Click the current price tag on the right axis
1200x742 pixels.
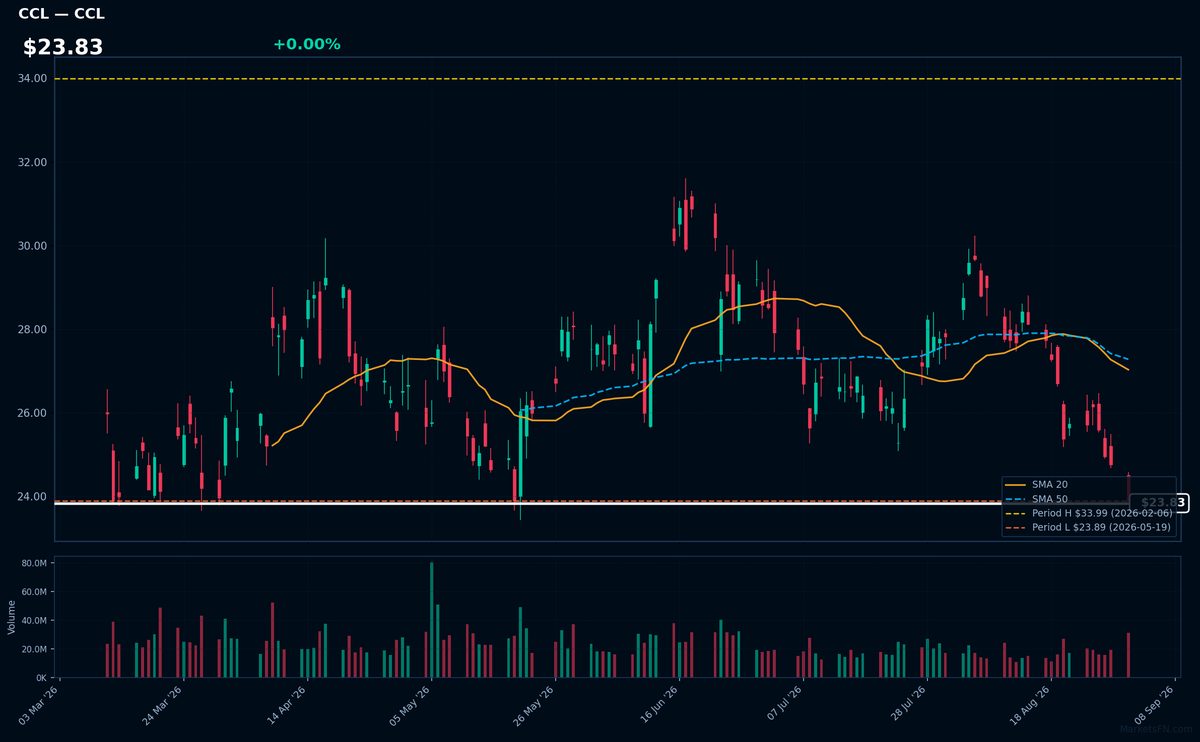tap(1161, 502)
